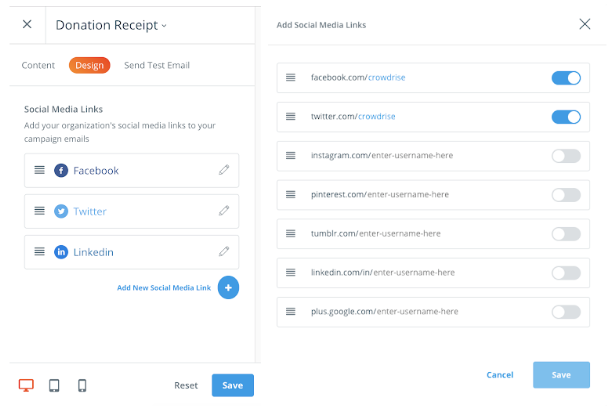
Task: Edit the facebook.com/crowdrise username field
Action: 387,77
